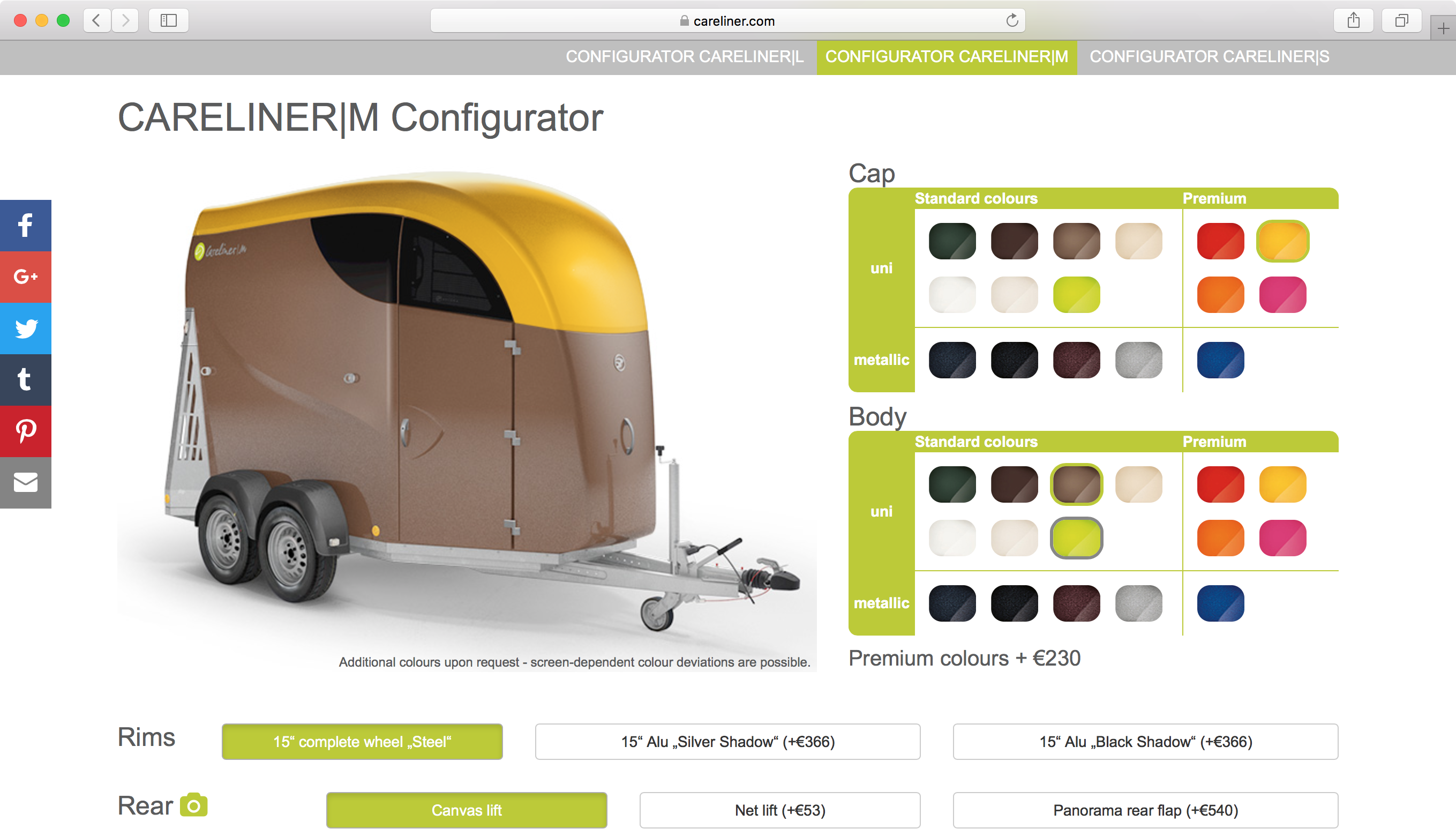This screenshot has height=836, width=1456.
Task: Share page on Tumblr
Action: [x=25, y=379]
